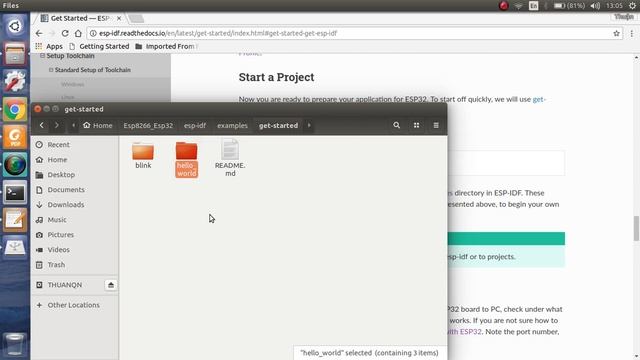This screenshot has width=640, height=360.
Task: Open Chrome three-dot menu
Action: click(x=631, y=33)
